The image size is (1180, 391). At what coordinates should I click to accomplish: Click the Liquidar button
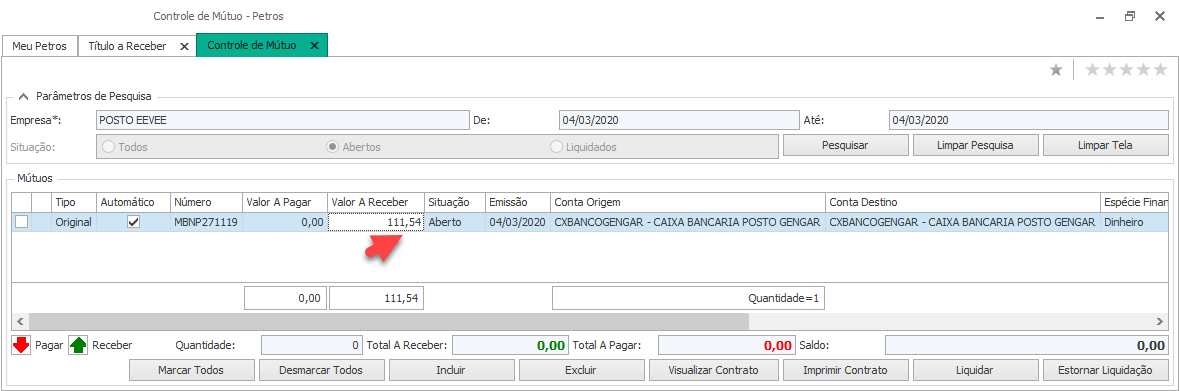click(x=975, y=370)
